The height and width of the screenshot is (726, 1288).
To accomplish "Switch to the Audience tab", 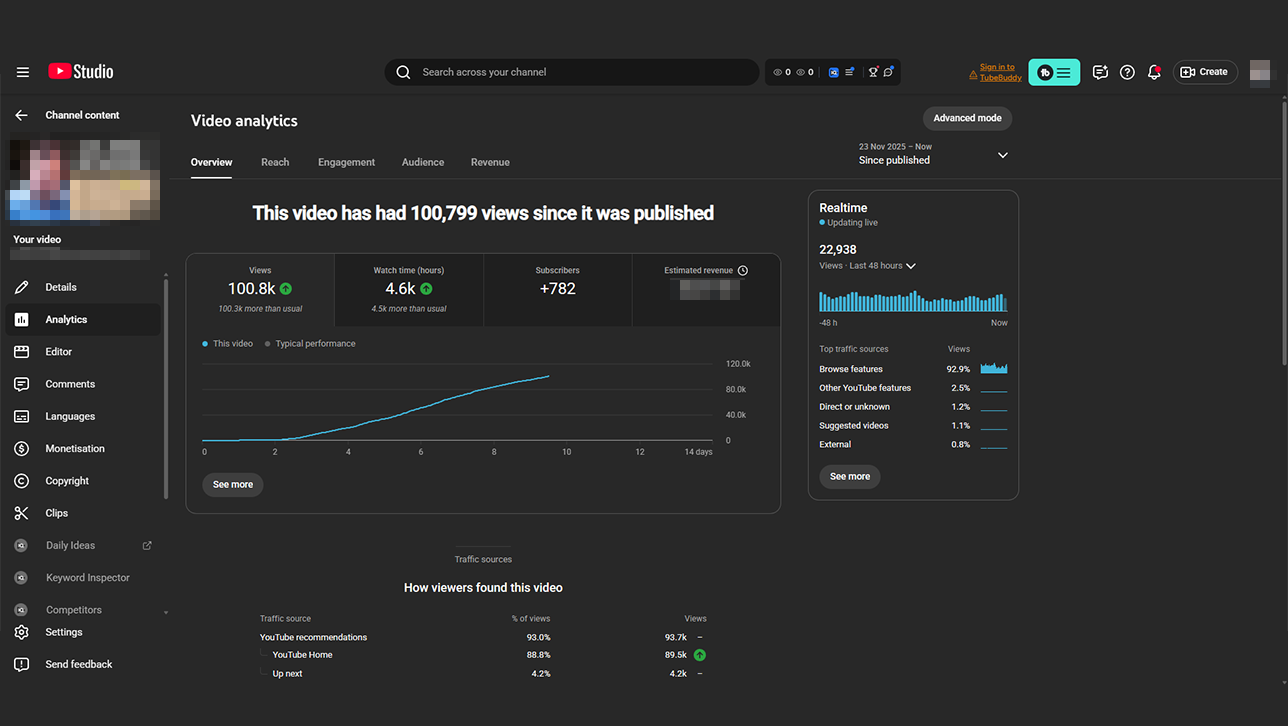I will click(423, 162).
